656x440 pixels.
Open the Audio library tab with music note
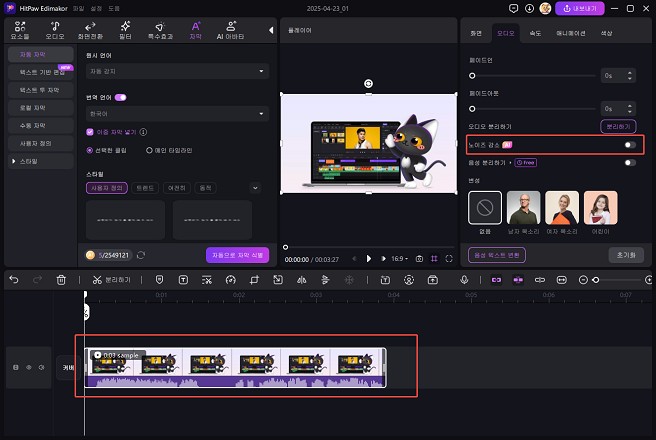[x=55, y=30]
